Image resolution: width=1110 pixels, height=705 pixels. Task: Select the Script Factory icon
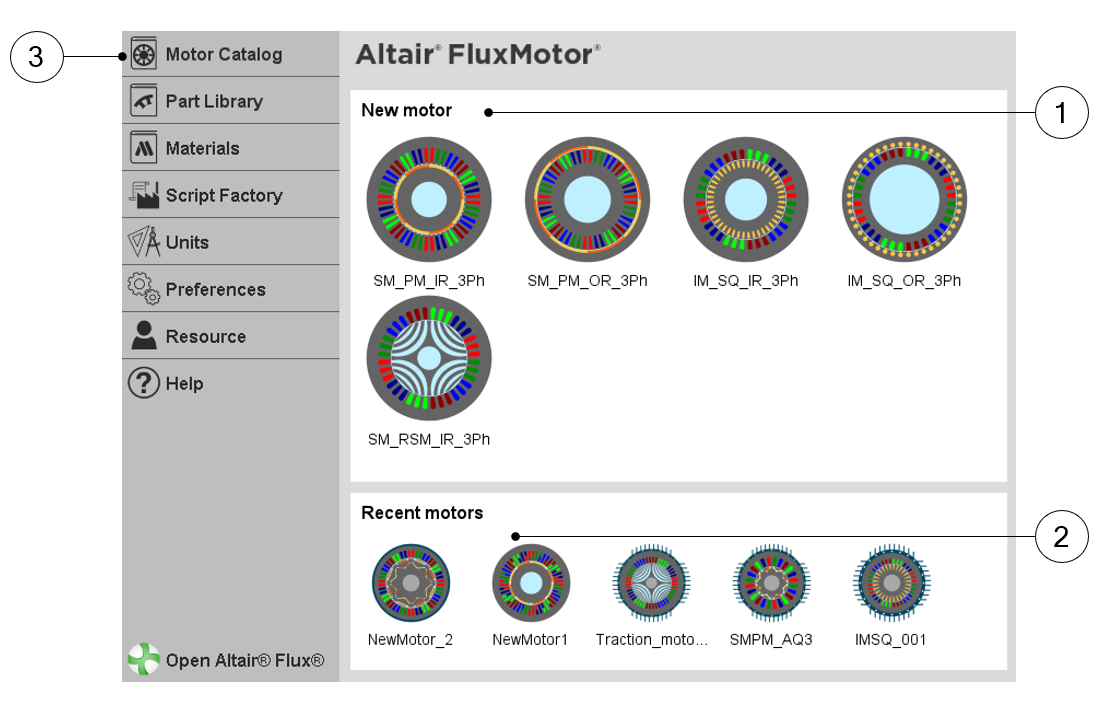point(144,195)
